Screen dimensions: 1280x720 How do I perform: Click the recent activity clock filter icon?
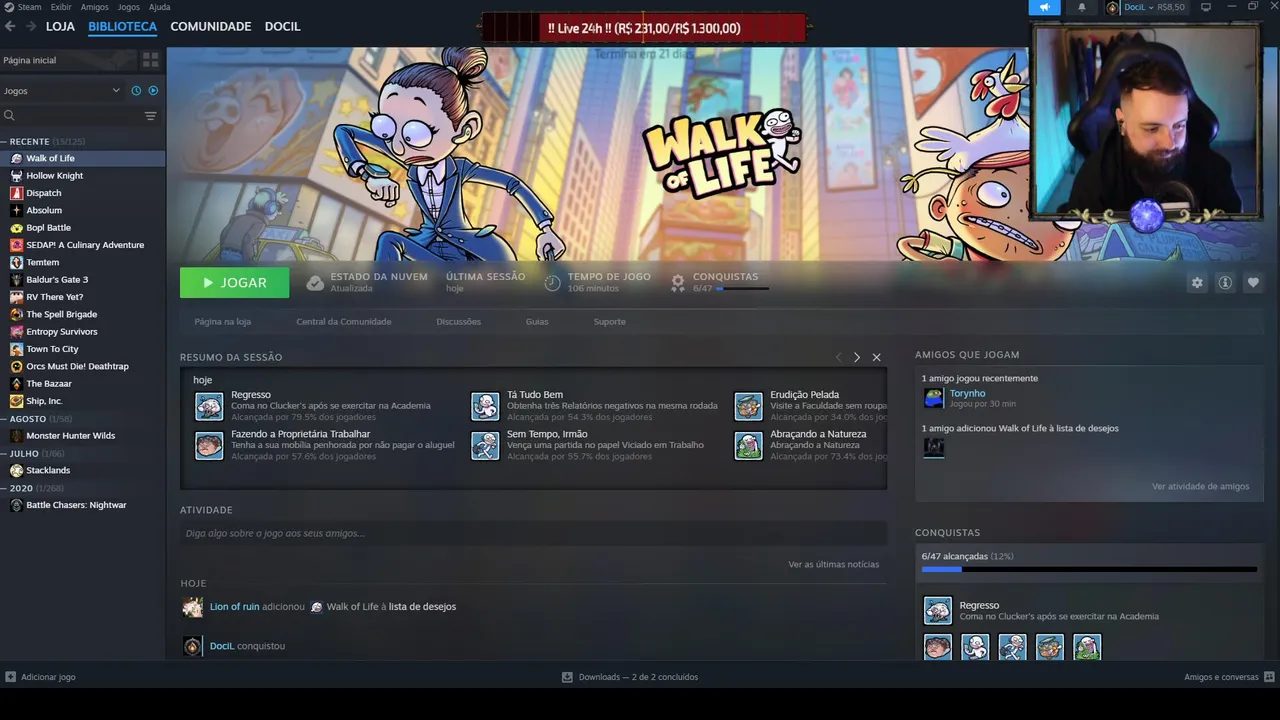[x=136, y=90]
